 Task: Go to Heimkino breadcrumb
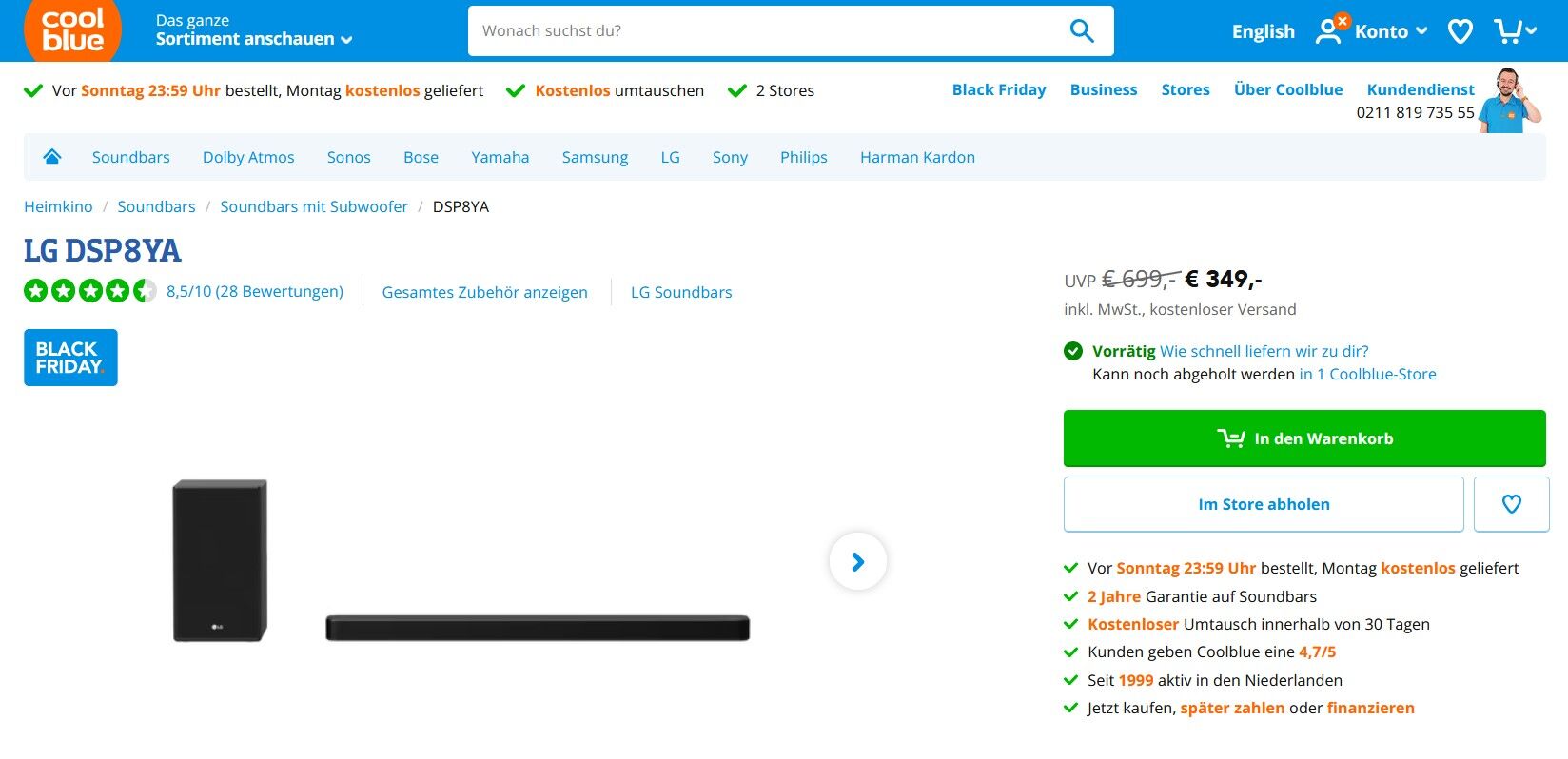[58, 206]
